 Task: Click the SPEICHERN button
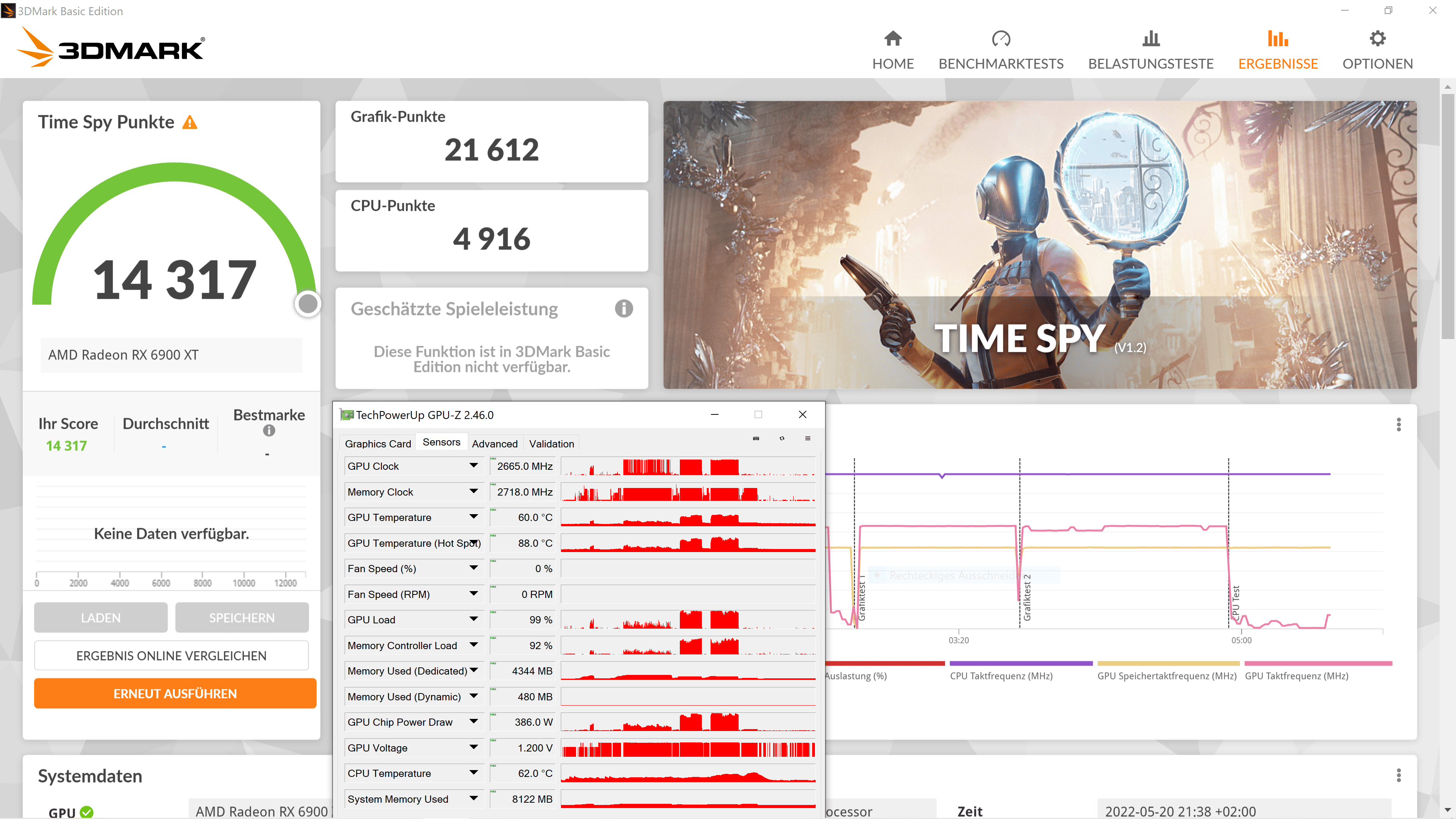pyautogui.click(x=242, y=618)
